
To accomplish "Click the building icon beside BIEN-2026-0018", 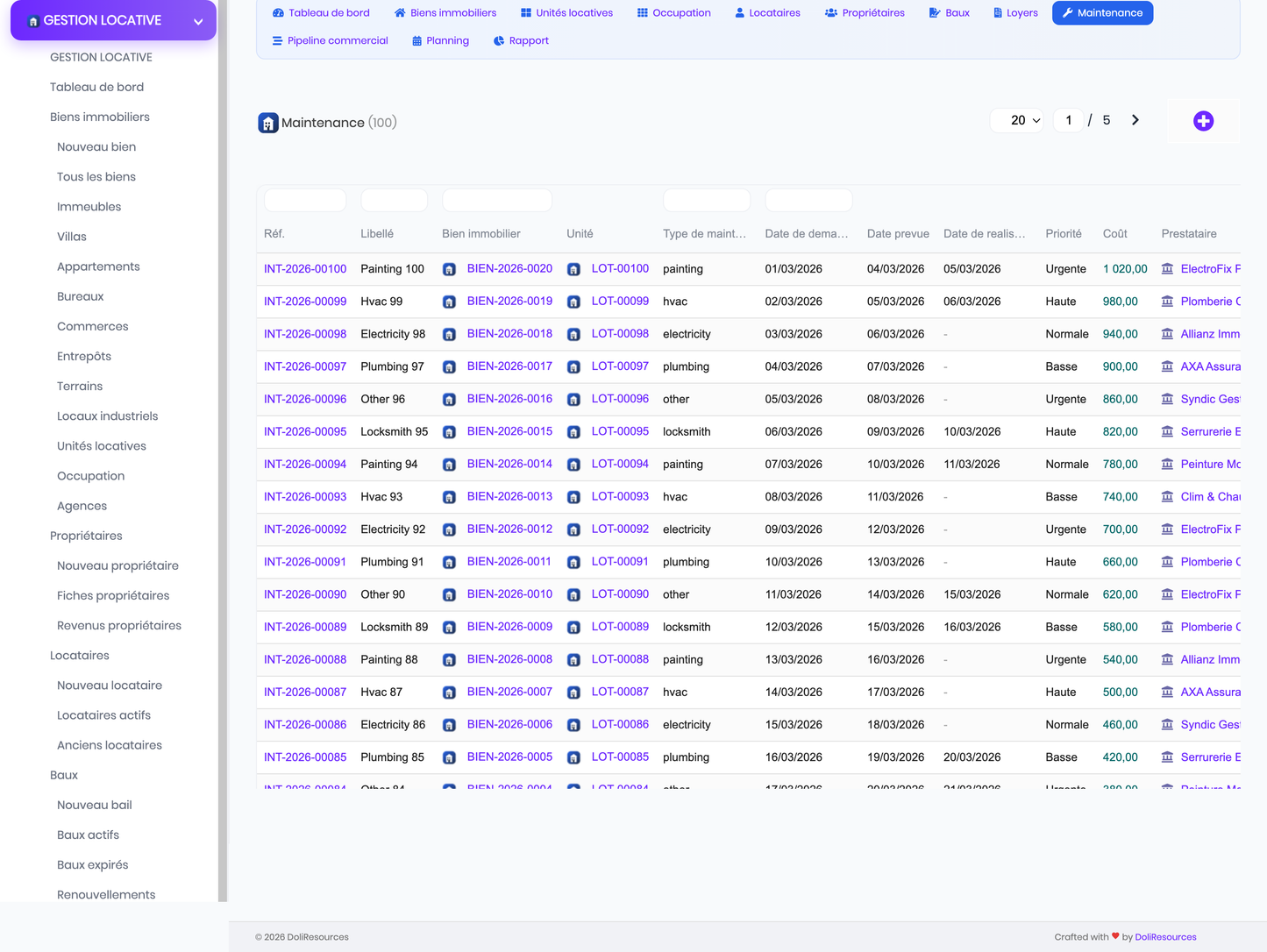I will (x=449, y=334).
